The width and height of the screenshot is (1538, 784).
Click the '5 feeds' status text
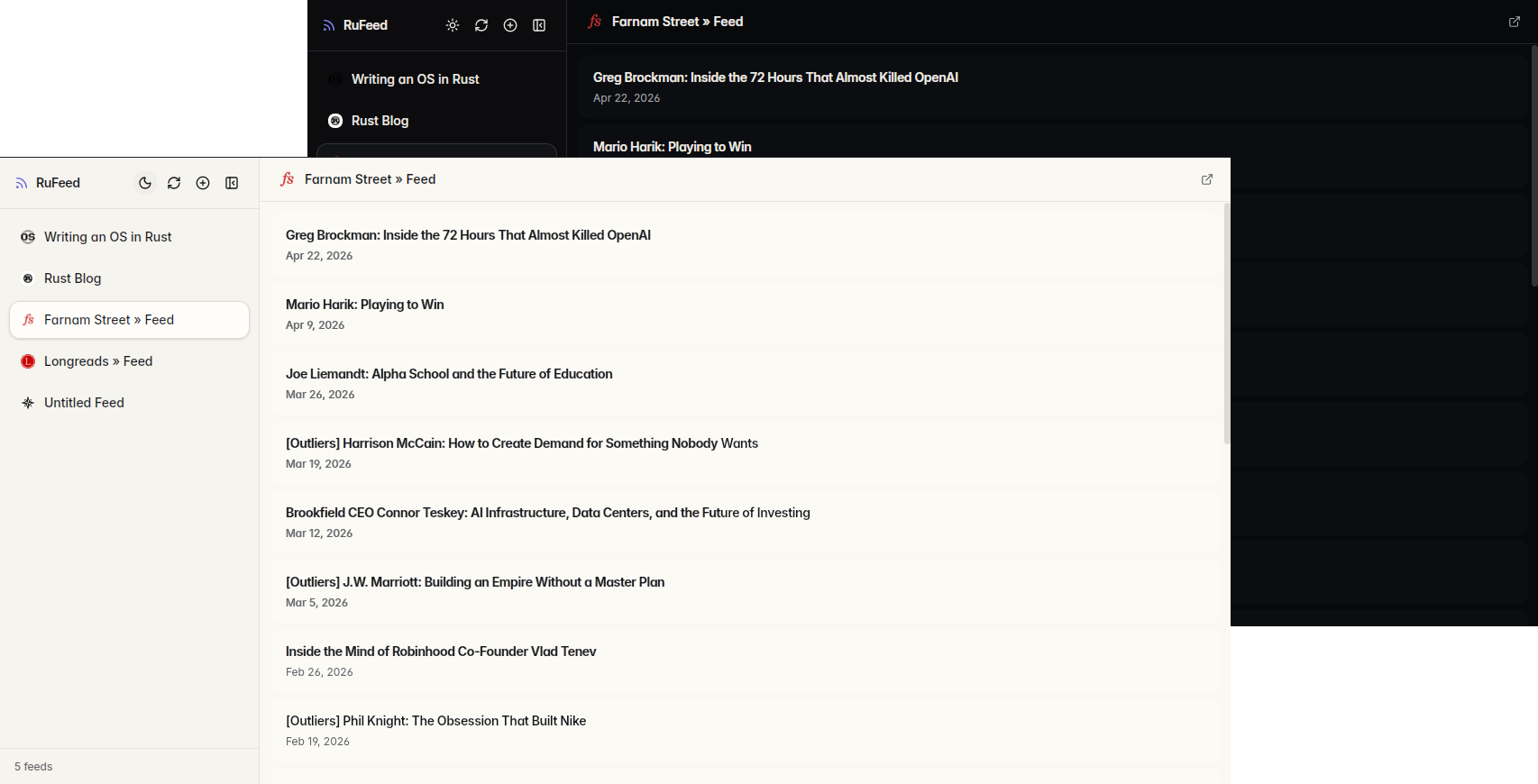pyautogui.click(x=33, y=767)
